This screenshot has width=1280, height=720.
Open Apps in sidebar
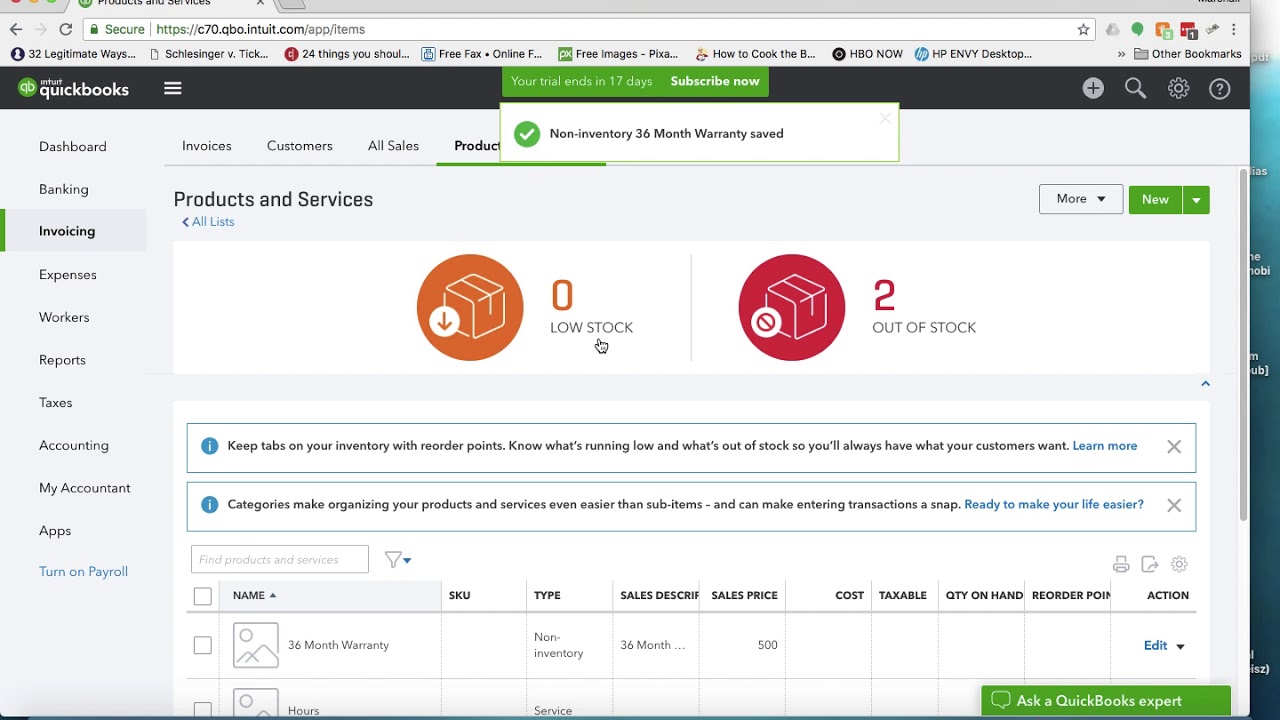tap(55, 531)
